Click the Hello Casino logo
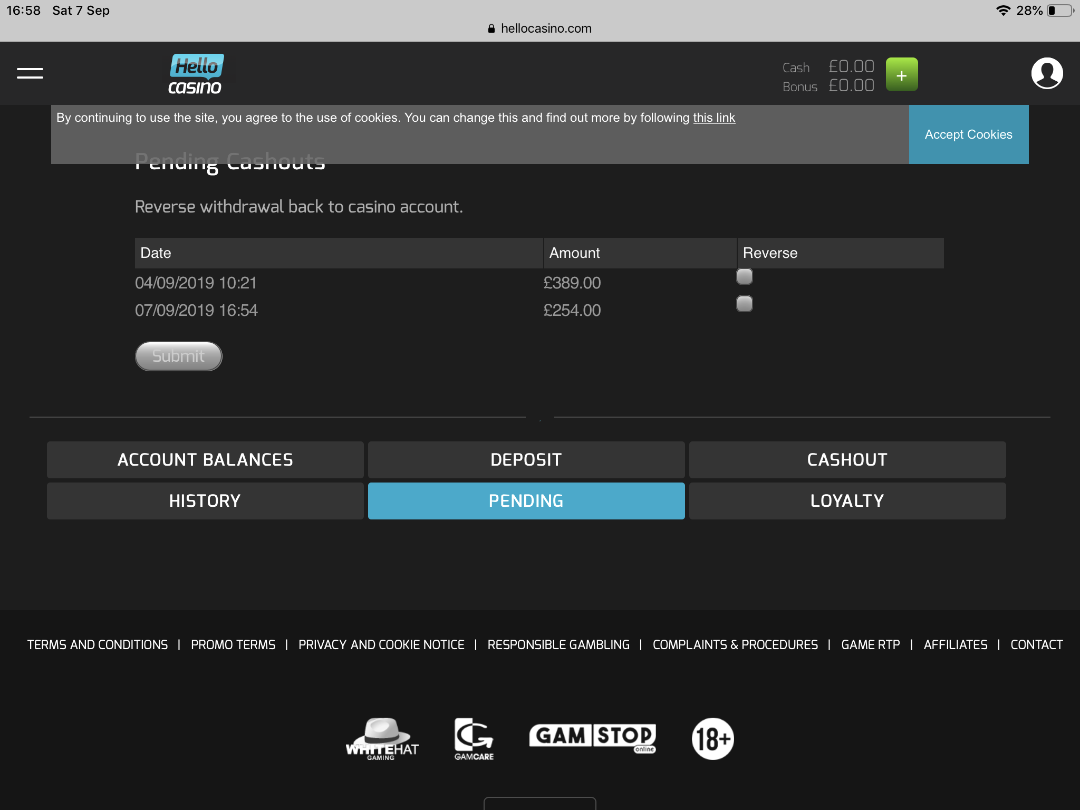1080x810 pixels. [x=196, y=74]
